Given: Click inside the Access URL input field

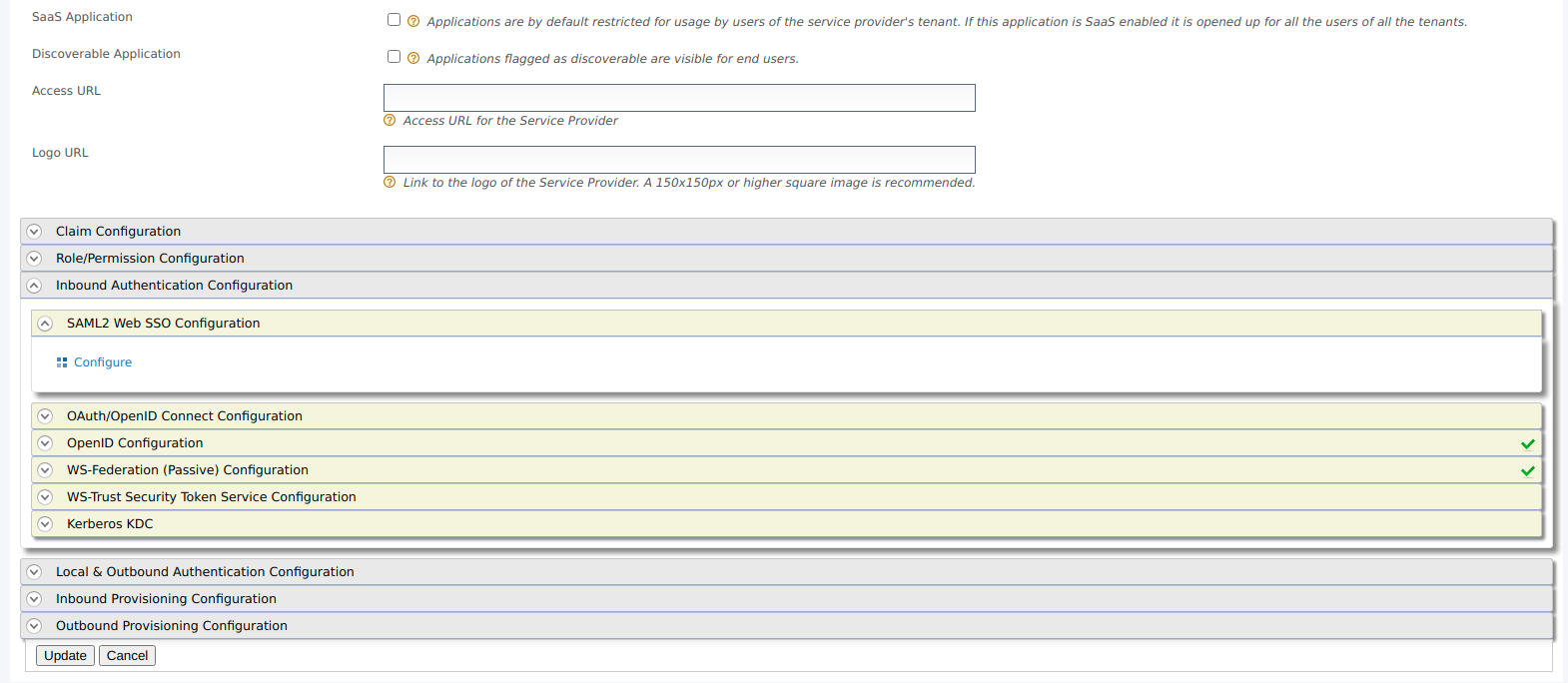Looking at the screenshot, I should (x=679, y=97).
